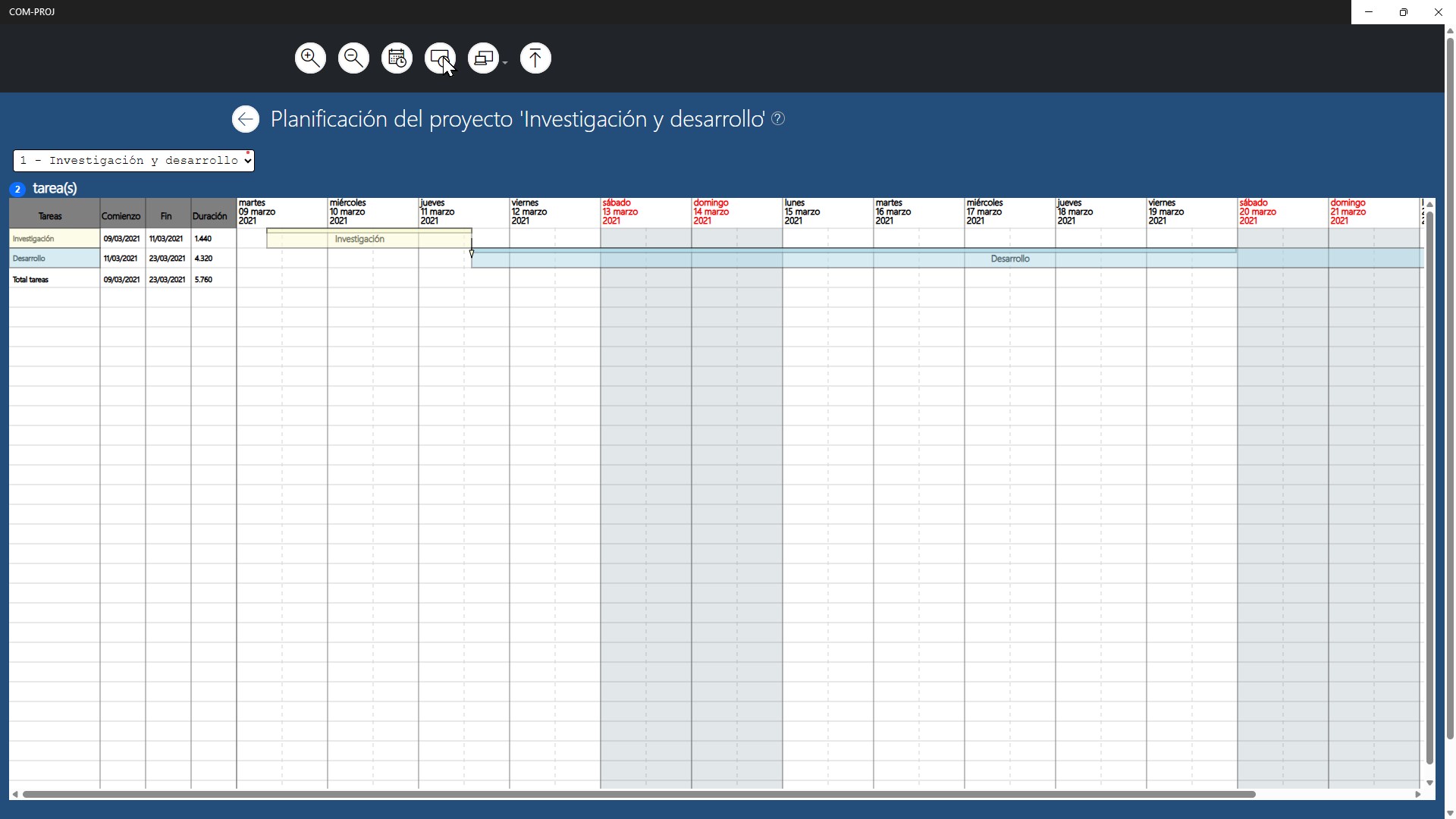
Task: Open the project selector dropdown
Action: (133, 161)
